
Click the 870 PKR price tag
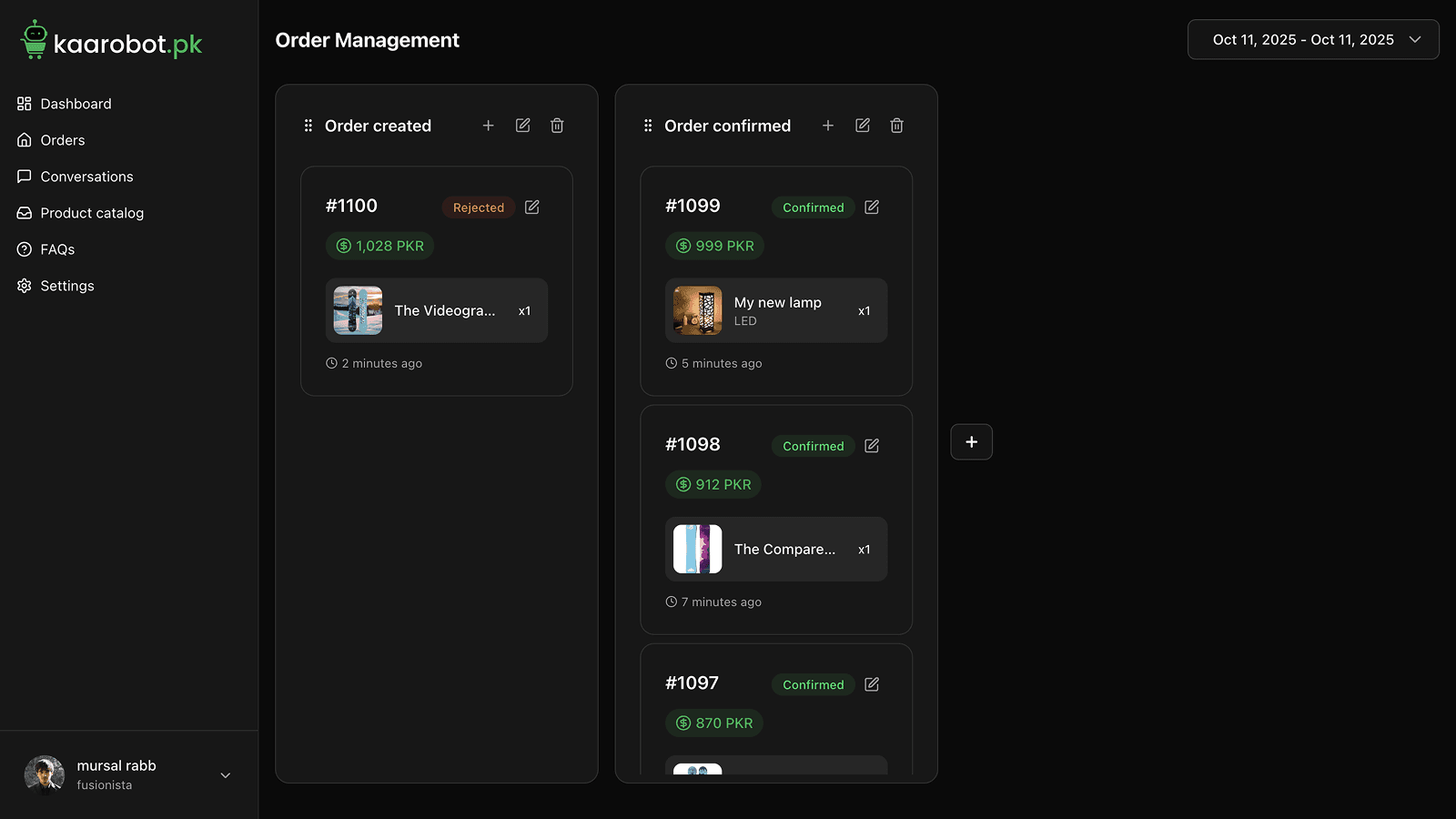[x=714, y=723]
